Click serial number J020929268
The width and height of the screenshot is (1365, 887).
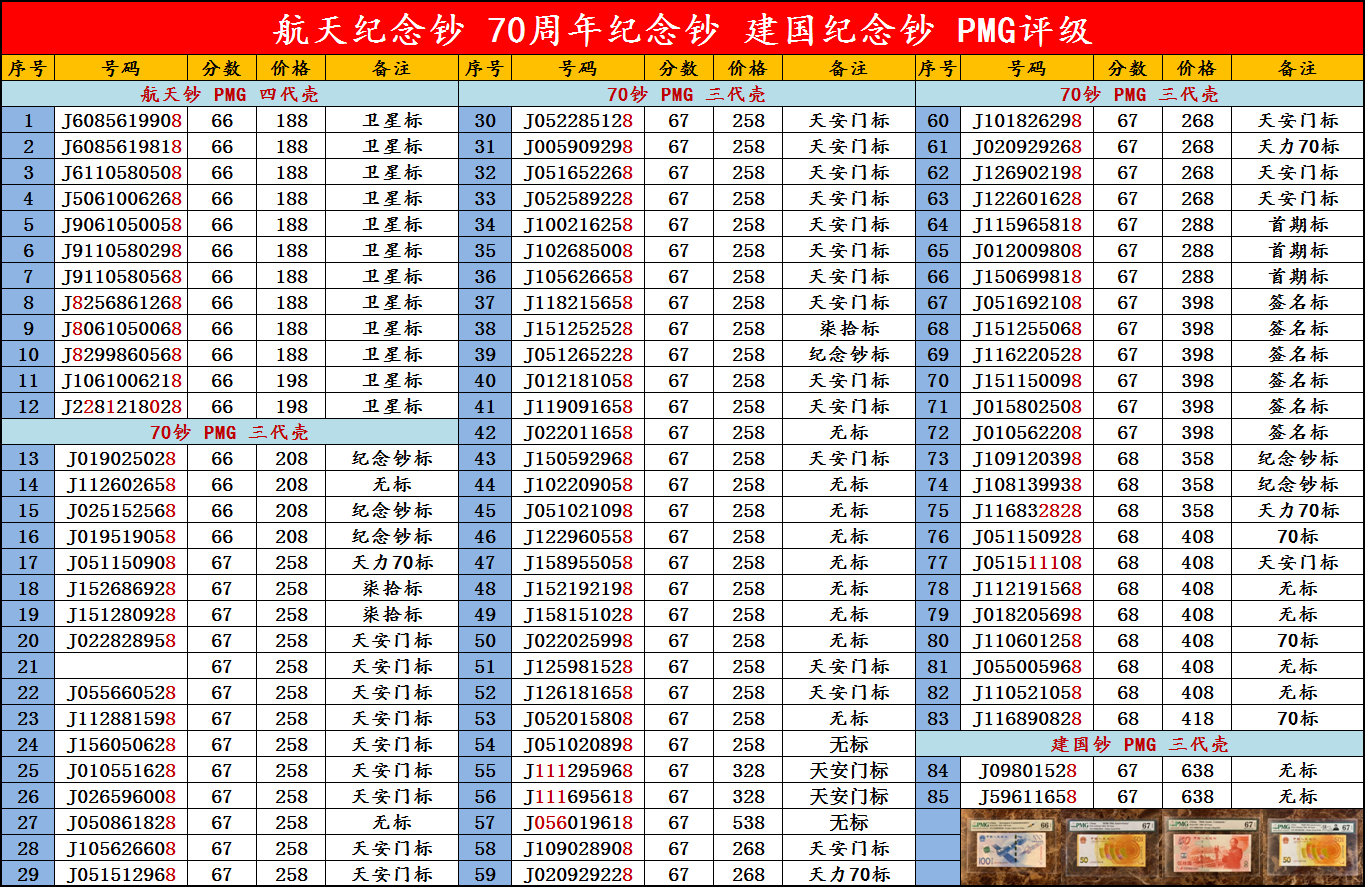click(x=1028, y=146)
